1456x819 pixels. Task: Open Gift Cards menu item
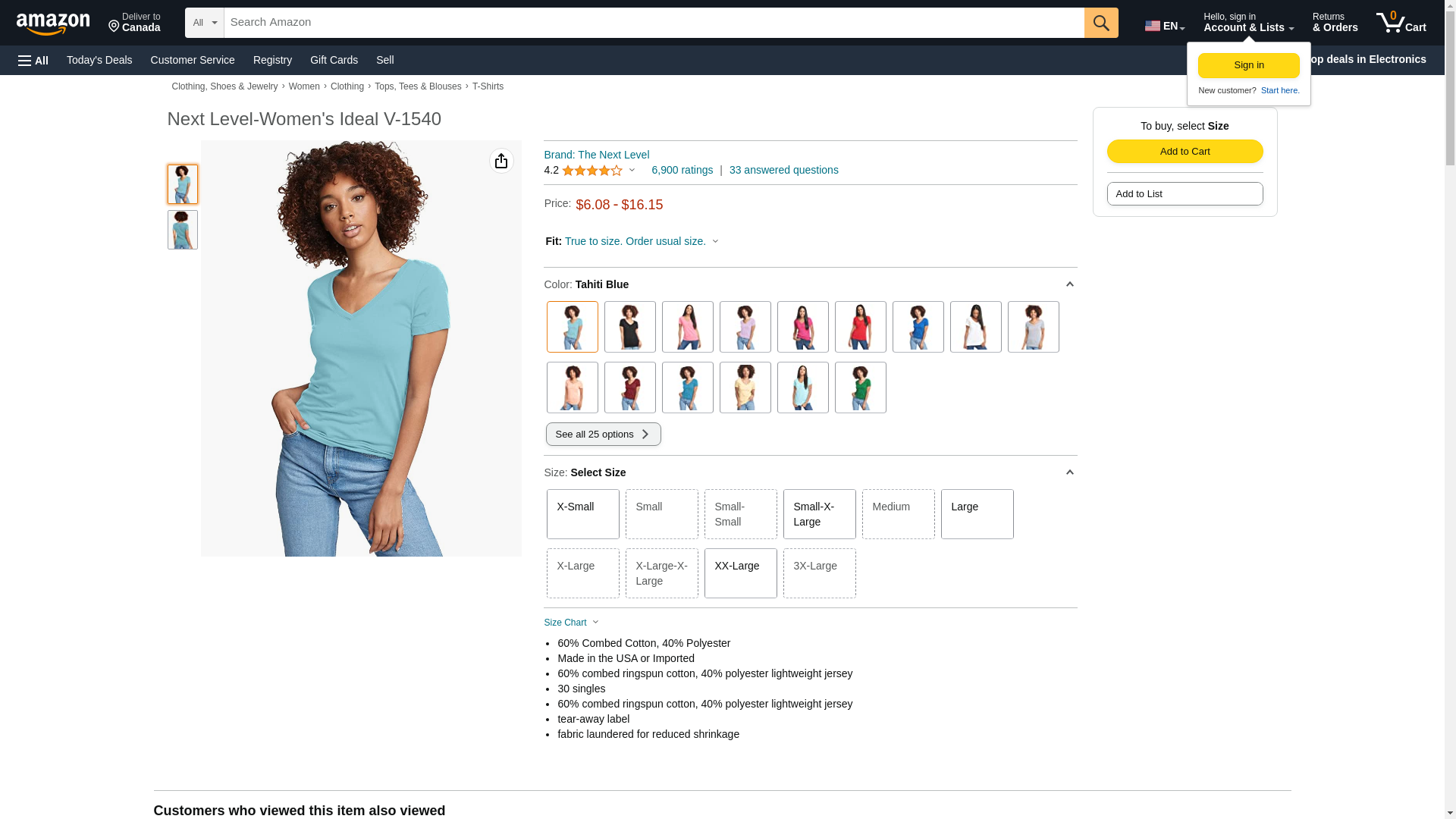coord(334,60)
